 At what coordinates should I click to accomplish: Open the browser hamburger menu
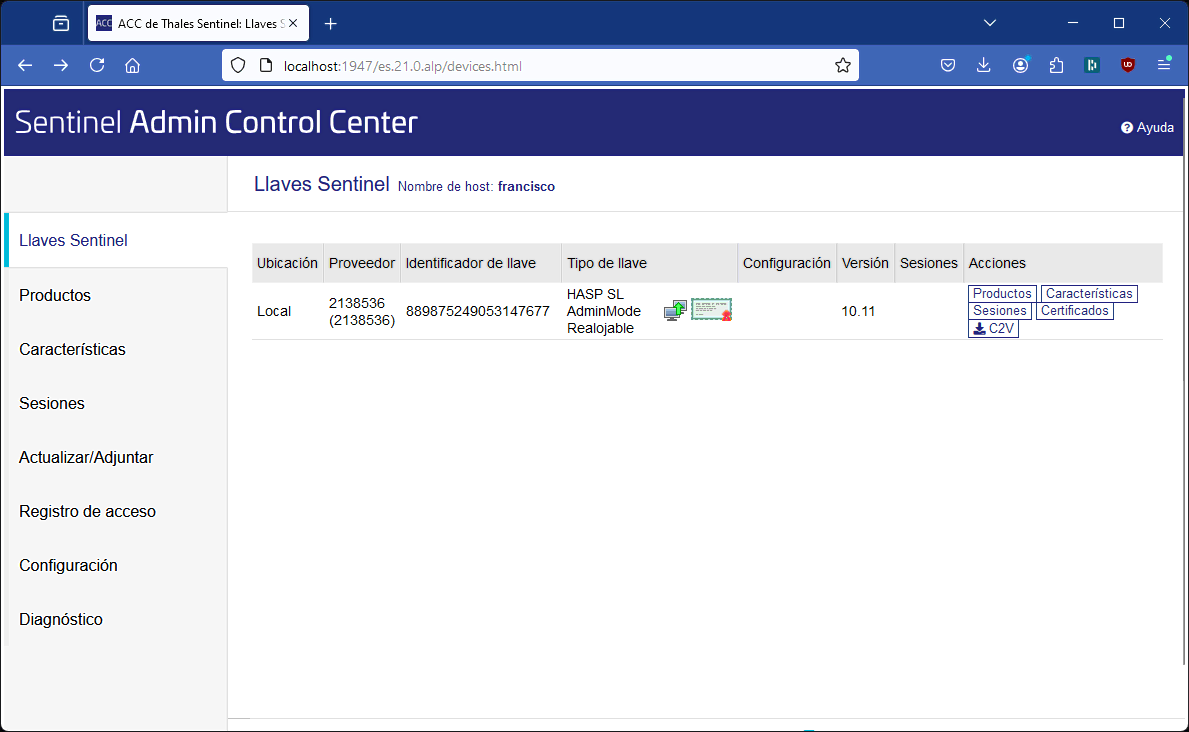1164,66
